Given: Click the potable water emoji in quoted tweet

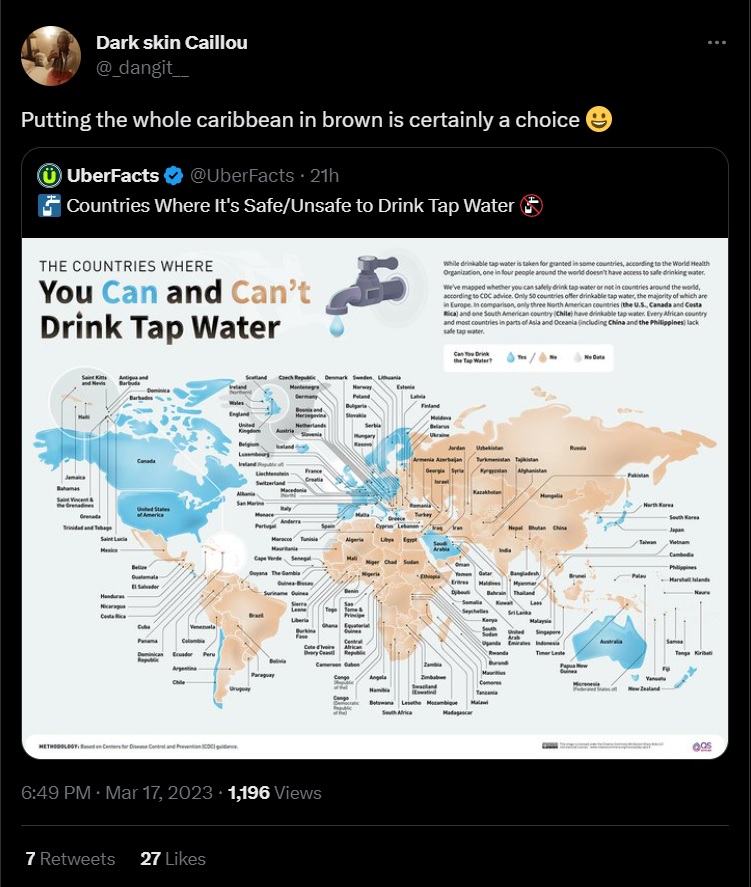Looking at the screenshot, I should 49,206.
